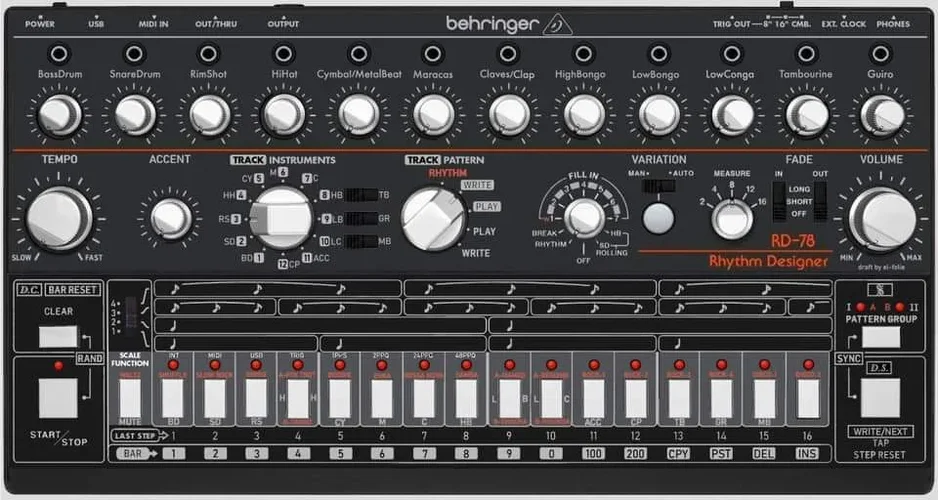Toggle step 16 button
Image resolution: width=938 pixels, height=500 pixels.
pyautogui.click(x=808, y=398)
